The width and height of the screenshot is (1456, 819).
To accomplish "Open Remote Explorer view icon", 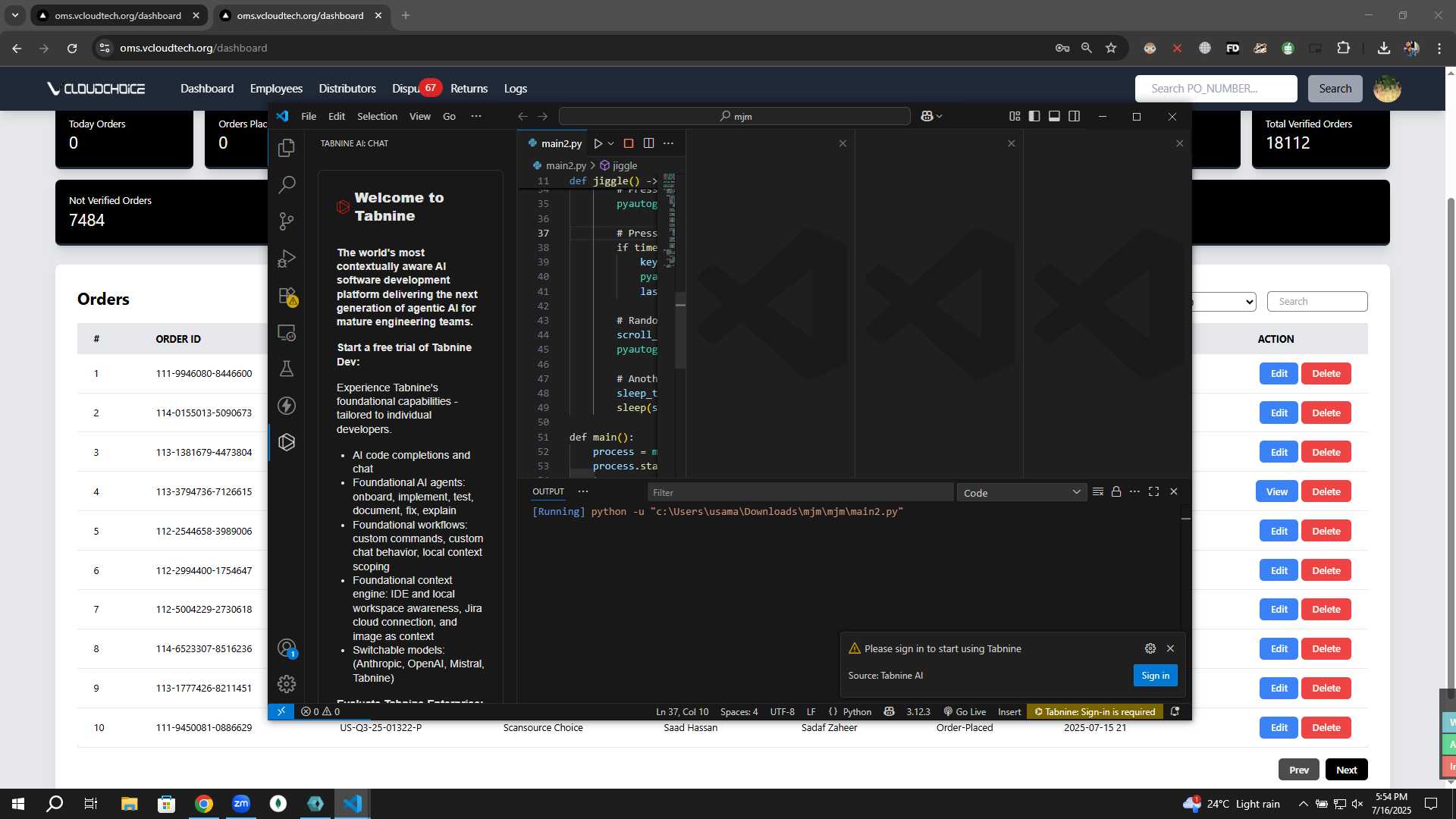I will [x=287, y=332].
